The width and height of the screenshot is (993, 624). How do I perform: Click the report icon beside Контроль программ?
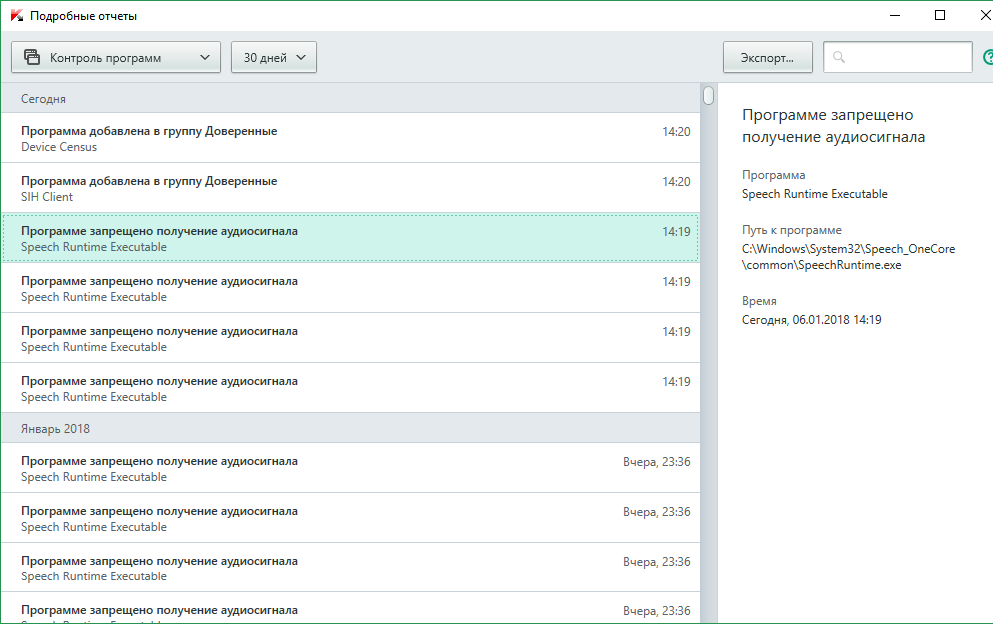click(32, 58)
